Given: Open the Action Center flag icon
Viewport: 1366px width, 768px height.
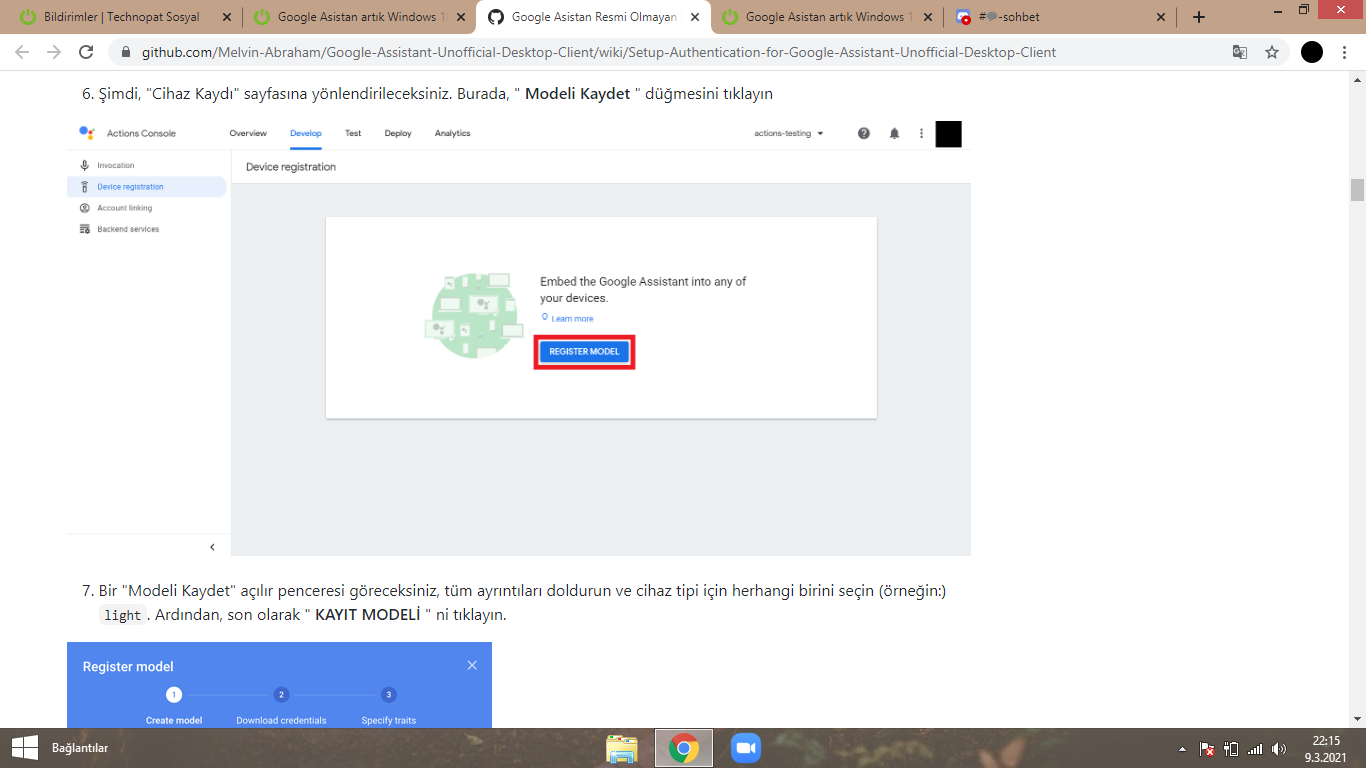Looking at the screenshot, I should point(1207,749).
